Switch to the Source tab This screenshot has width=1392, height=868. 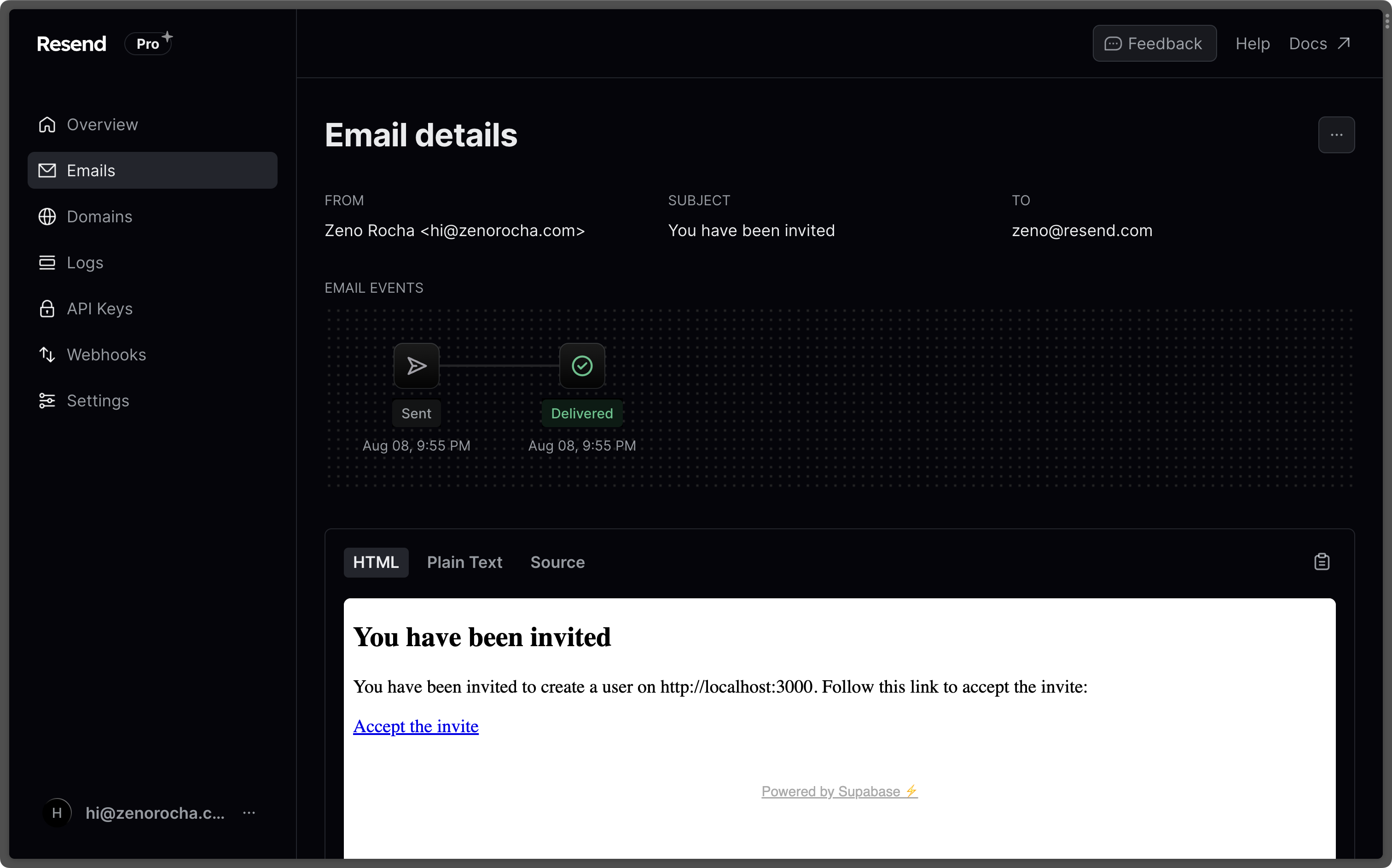pyautogui.click(x=557, y=562)
